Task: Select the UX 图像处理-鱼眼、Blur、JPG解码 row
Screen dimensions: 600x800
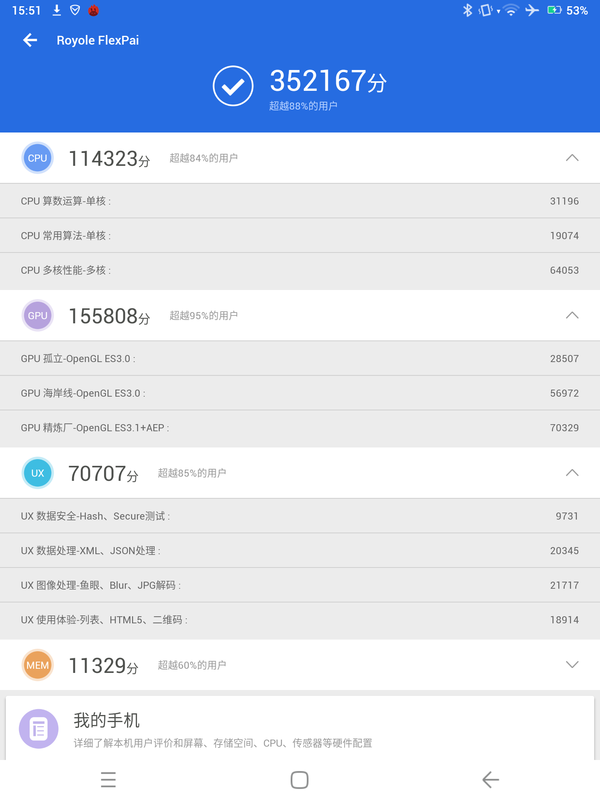Action: coord(300,585)
